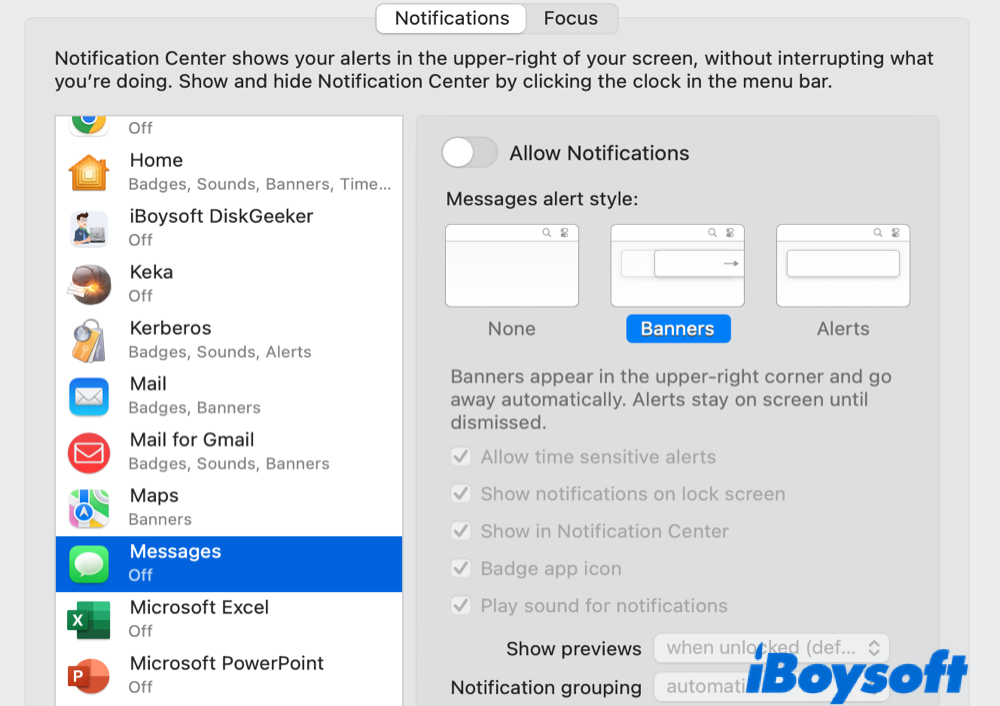Image resolution: width=1000 pixels, height=706 pixels.
Task: Select the iBoysoft DiskGeeker icon
Action: pos(89,229)
